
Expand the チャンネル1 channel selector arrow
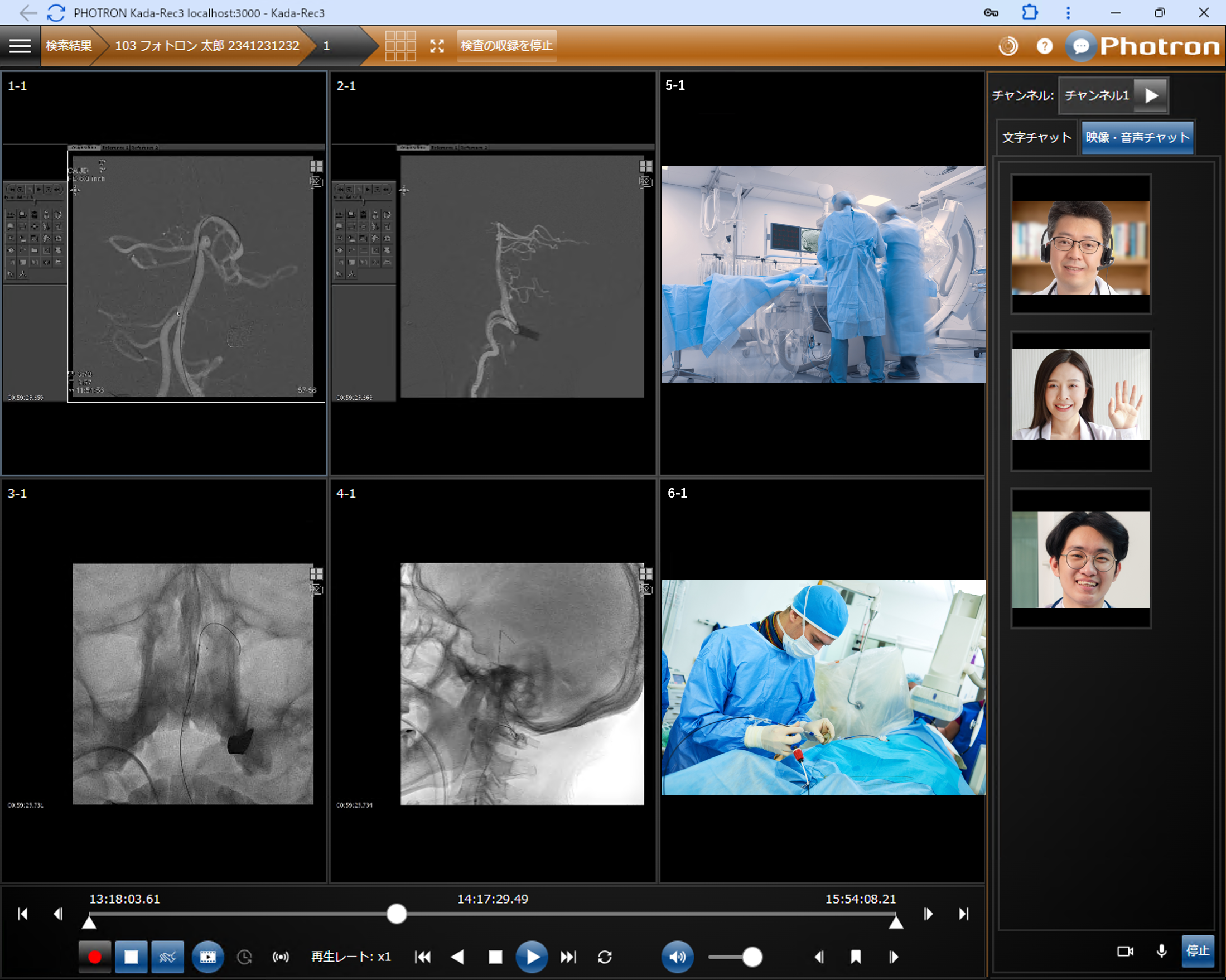tap(1151, 95)
